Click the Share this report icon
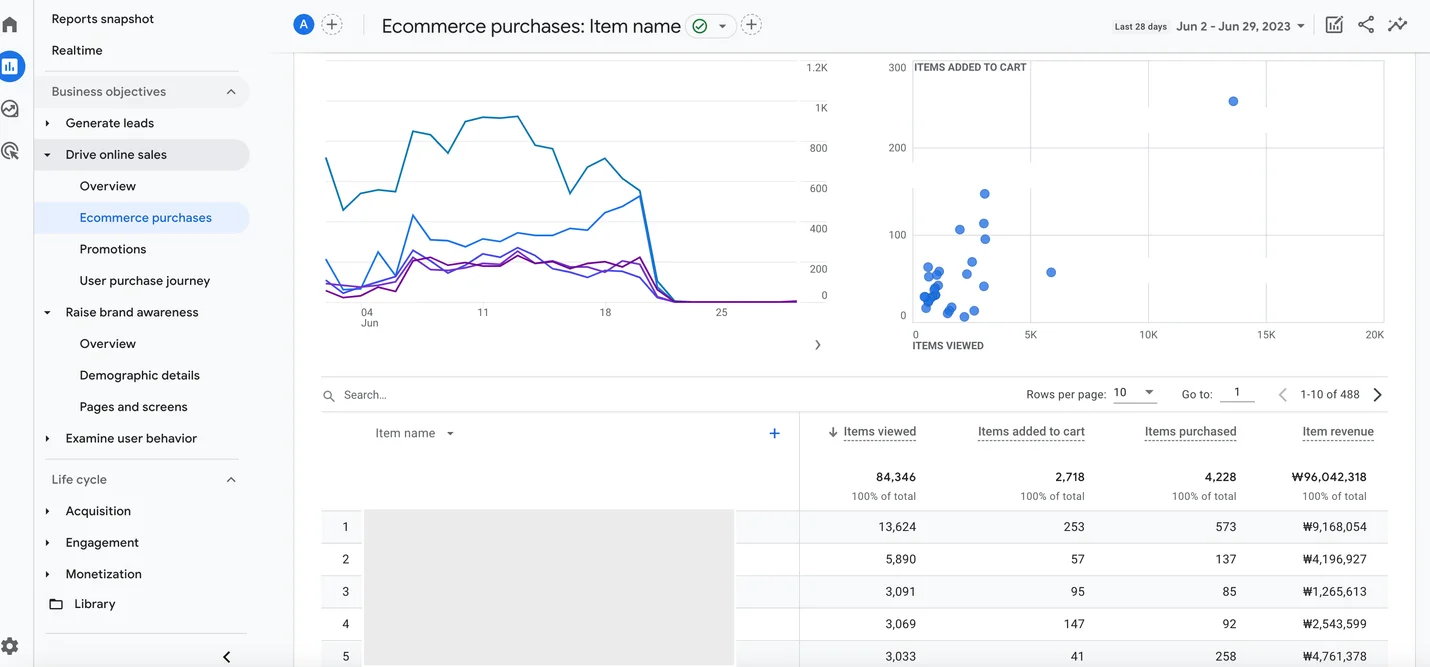Viewport: 1430px width, 667px height. click(1366, 25)
